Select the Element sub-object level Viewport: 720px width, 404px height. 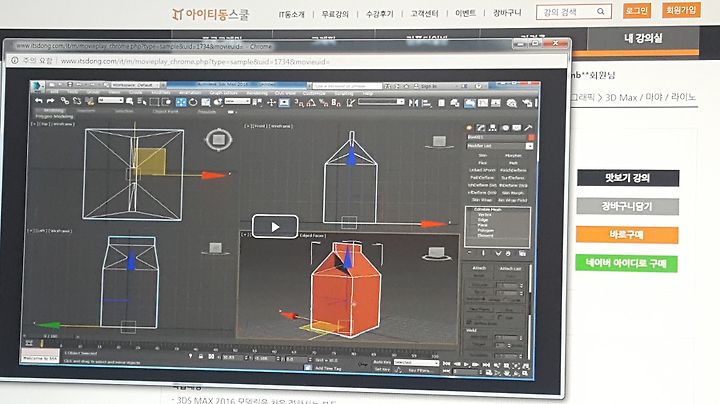tap(485, 236)
